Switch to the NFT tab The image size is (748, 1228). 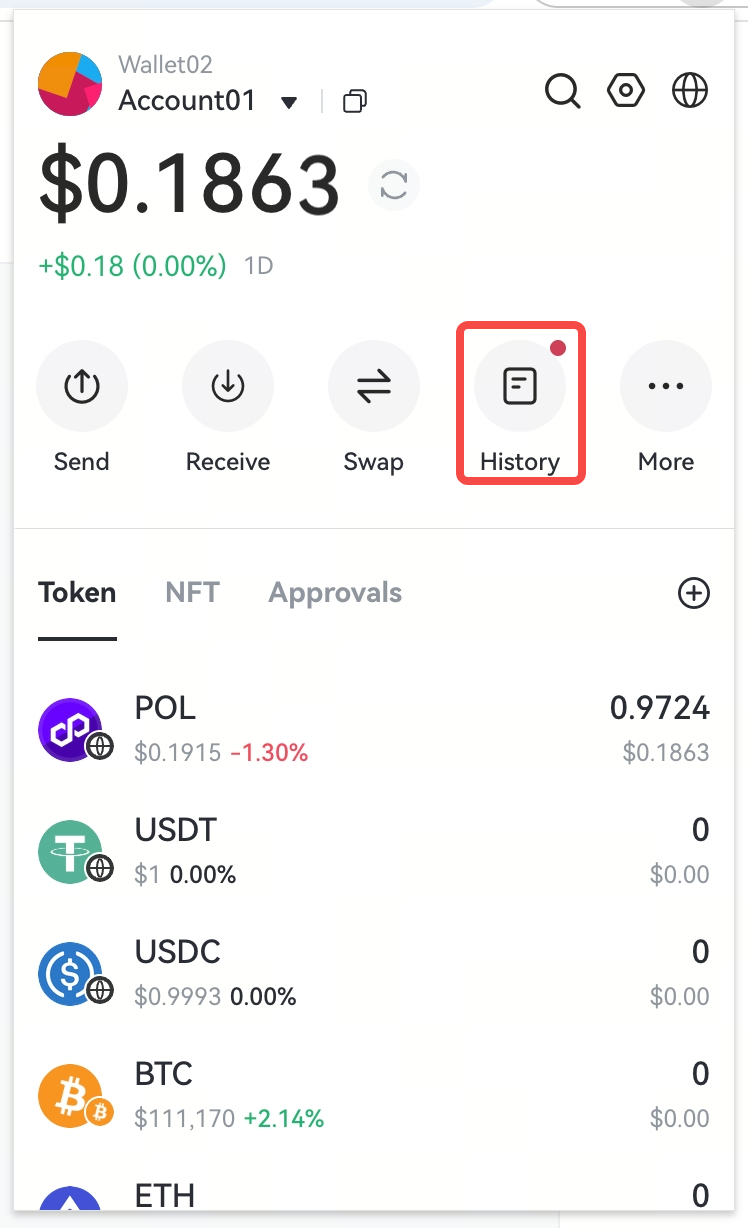click(x=192, y=593)
